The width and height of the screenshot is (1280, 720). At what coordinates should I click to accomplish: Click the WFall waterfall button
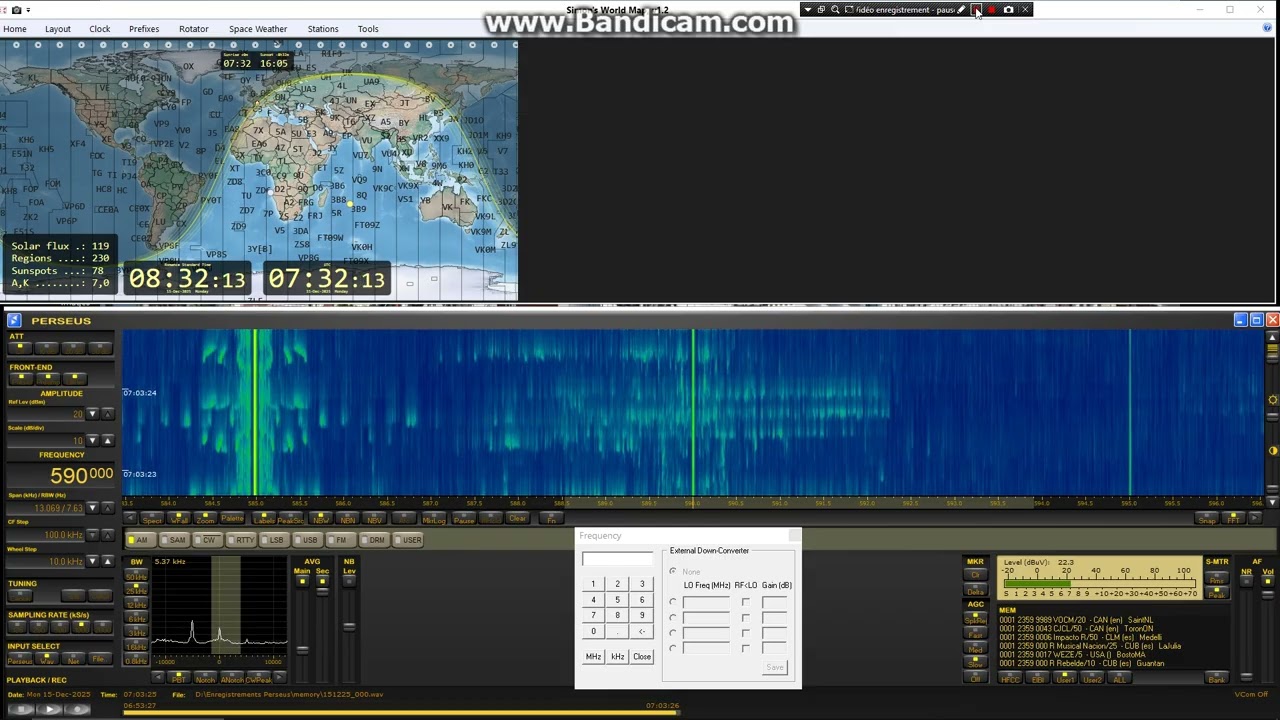coord(179,518)
